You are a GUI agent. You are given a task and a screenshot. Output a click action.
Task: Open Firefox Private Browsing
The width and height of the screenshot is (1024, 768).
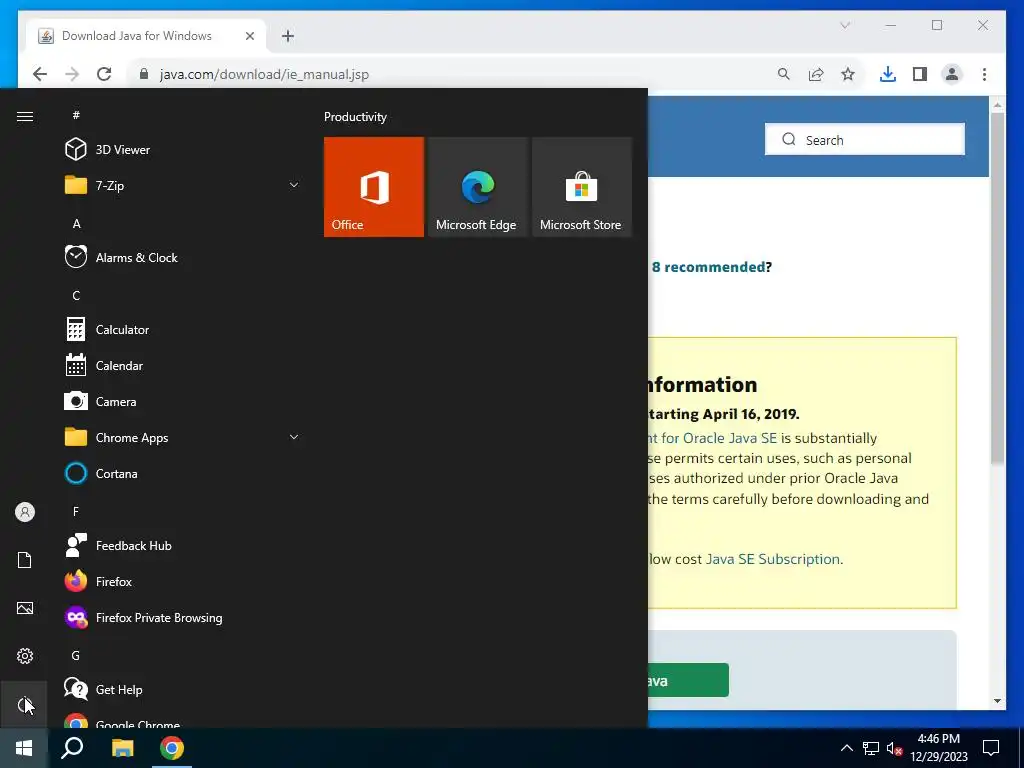[183, 618]
